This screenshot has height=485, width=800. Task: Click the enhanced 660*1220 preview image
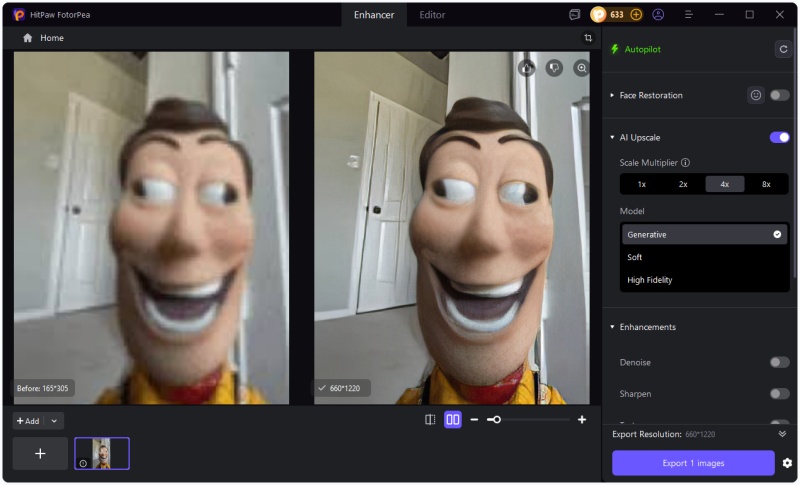tap(452, 227)
